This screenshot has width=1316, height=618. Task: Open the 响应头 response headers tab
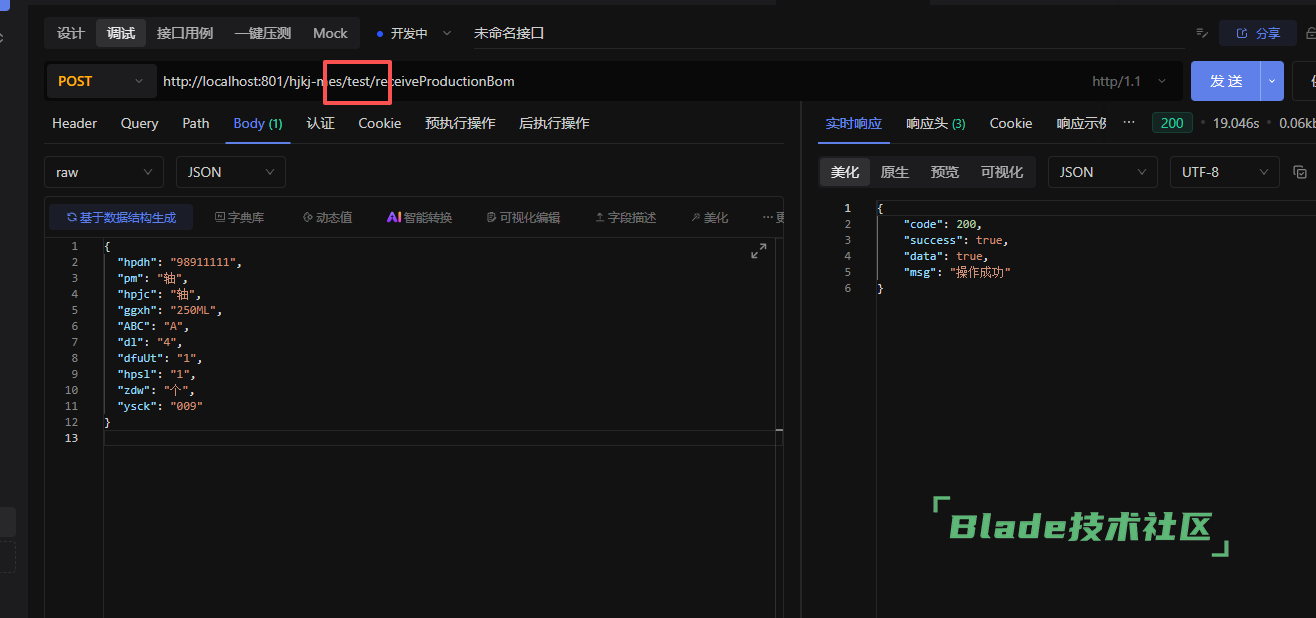coord(935,123)
